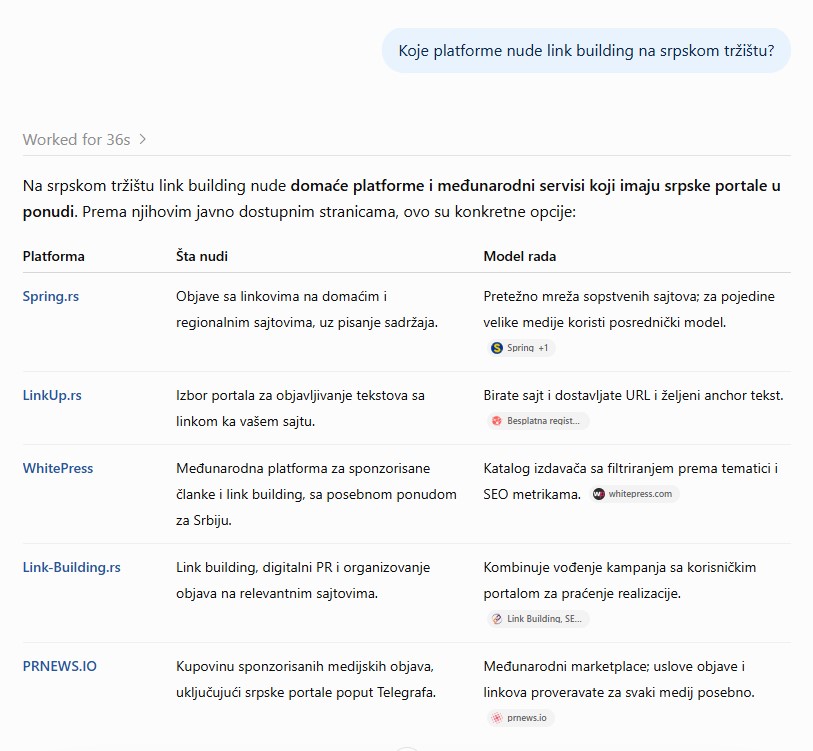
Task: Click the "Model rada" column header
Action: 520,256
